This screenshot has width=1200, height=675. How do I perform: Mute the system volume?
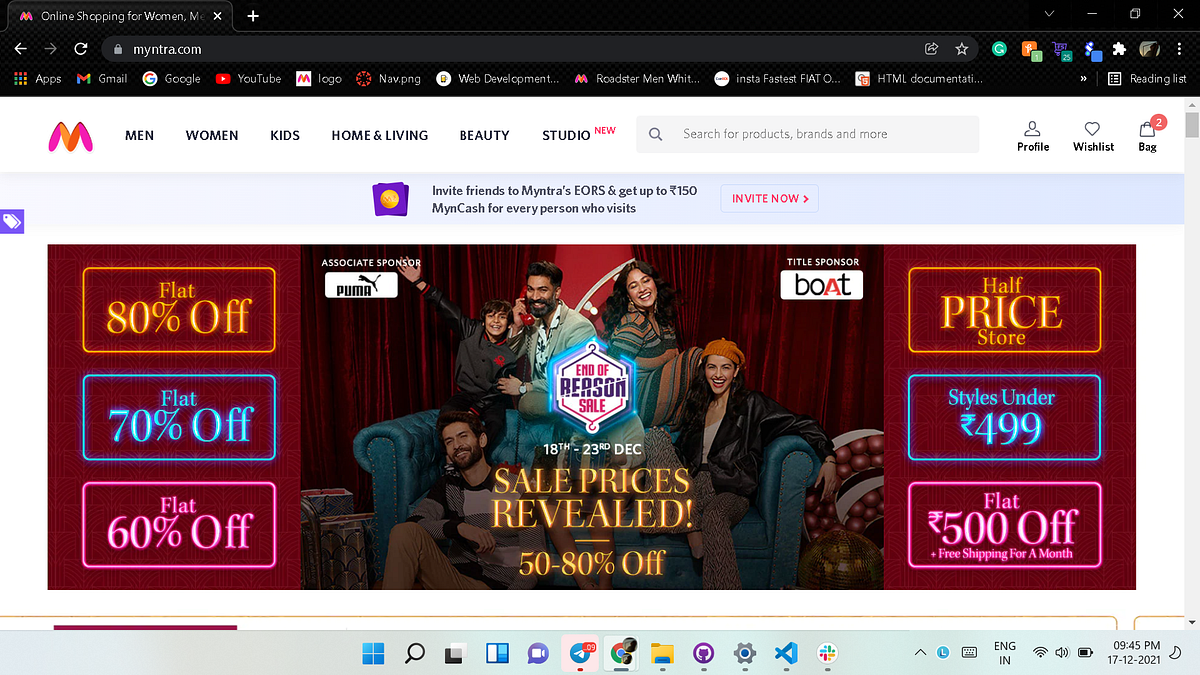pos(1063,652)
